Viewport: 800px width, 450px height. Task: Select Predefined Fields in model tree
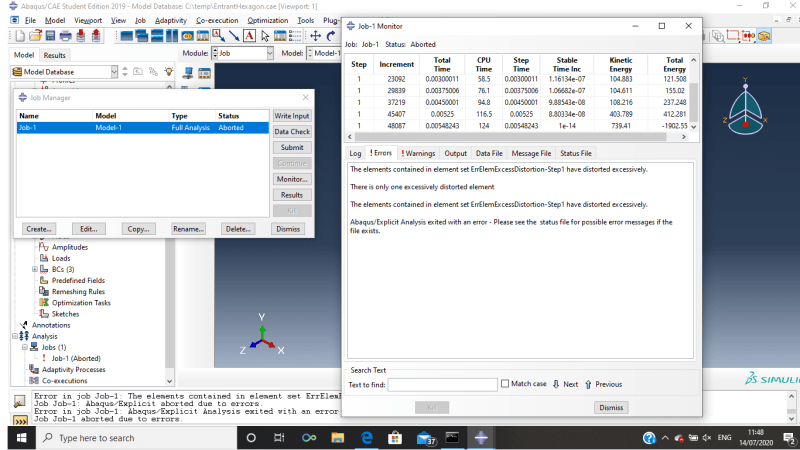point(78,281)
